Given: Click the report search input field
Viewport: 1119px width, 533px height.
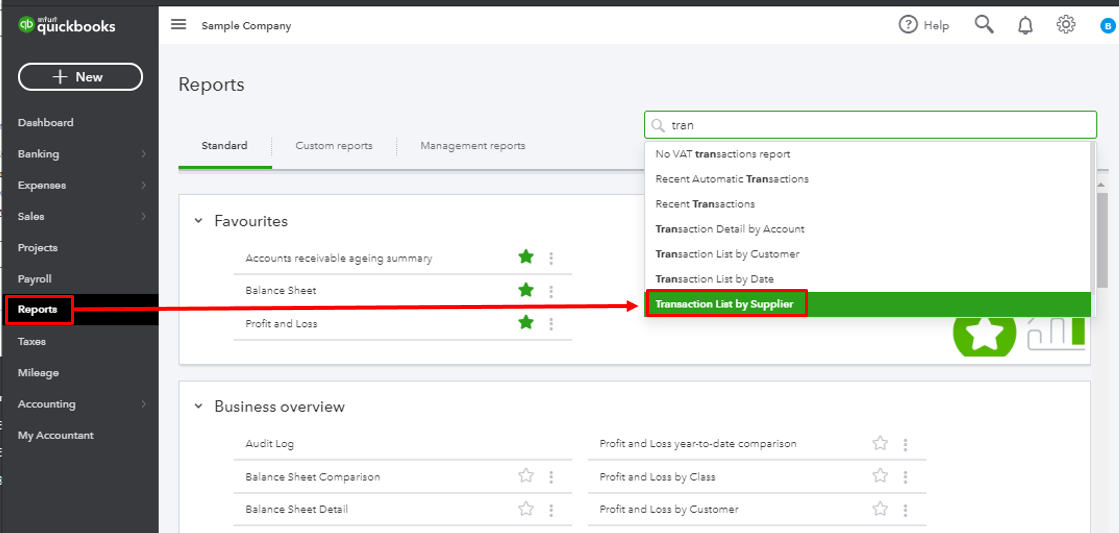Looking at the screenshot, I should [880, 125].
